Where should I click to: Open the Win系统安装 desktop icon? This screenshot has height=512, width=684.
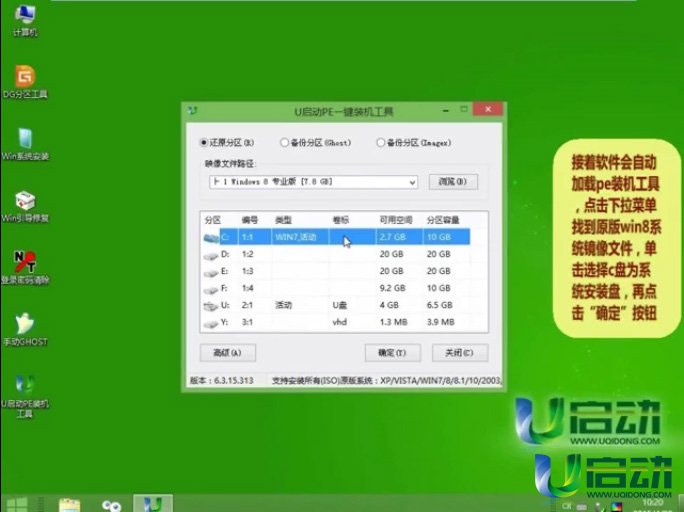tap(25, 144)
